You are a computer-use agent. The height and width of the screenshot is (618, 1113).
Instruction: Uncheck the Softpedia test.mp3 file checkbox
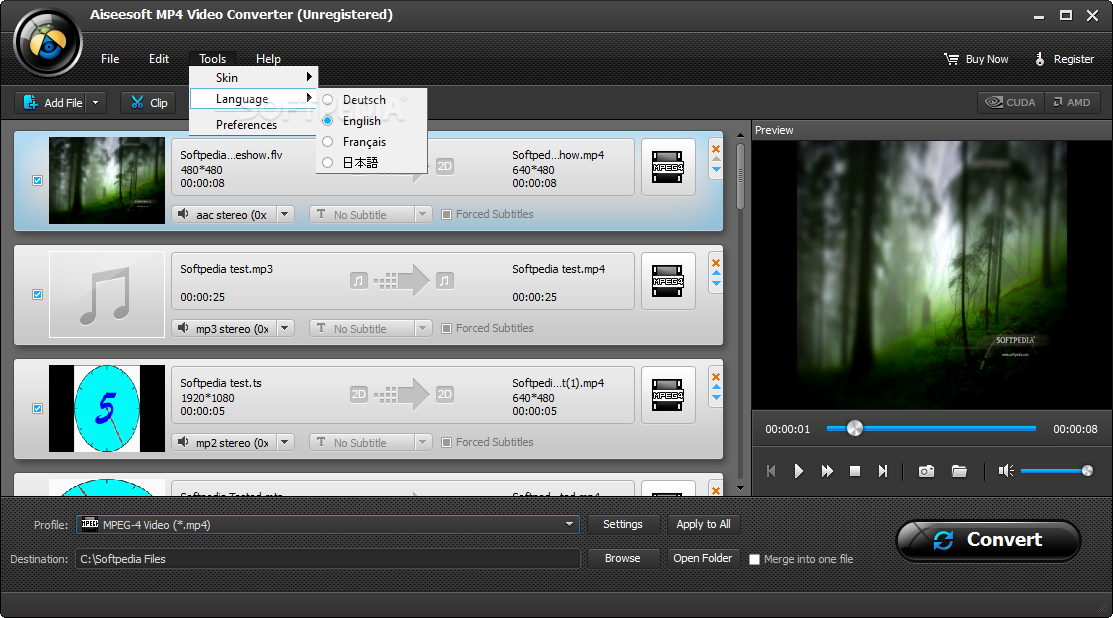click(38, 294)
